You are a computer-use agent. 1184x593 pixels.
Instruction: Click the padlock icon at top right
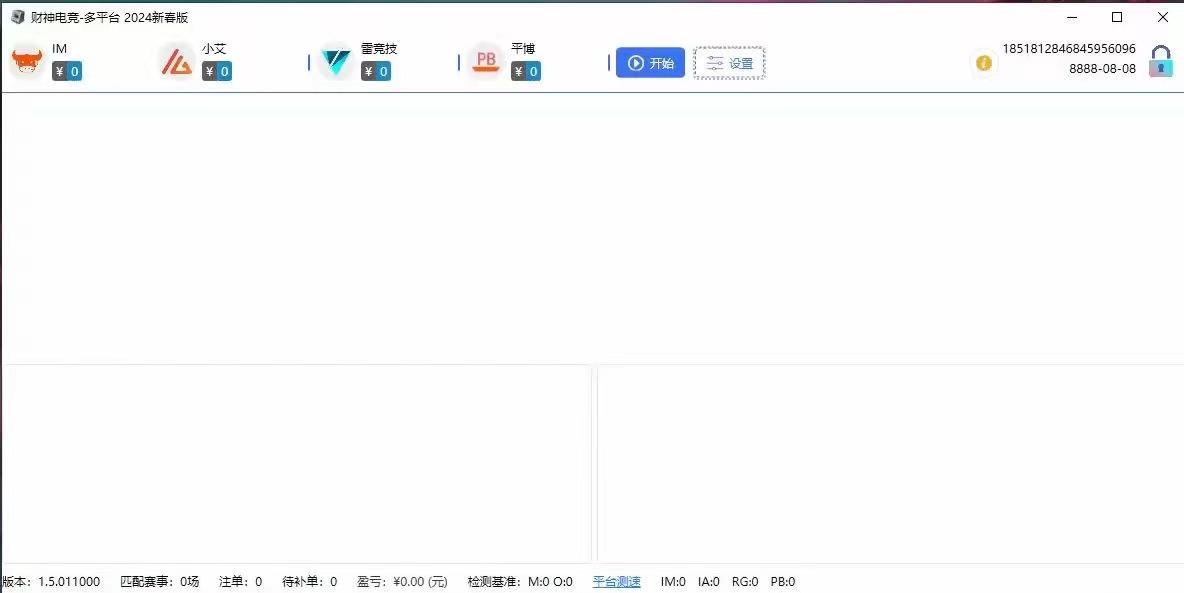[x=1160, y=62]
